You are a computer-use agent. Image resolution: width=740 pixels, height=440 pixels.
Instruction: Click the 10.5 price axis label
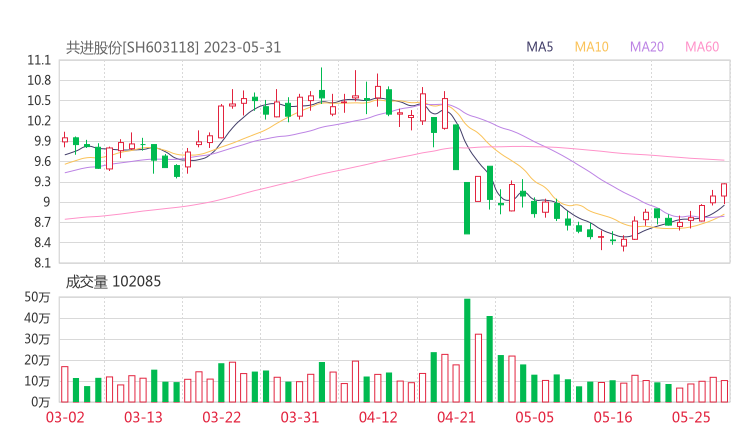tap(39, 101)
